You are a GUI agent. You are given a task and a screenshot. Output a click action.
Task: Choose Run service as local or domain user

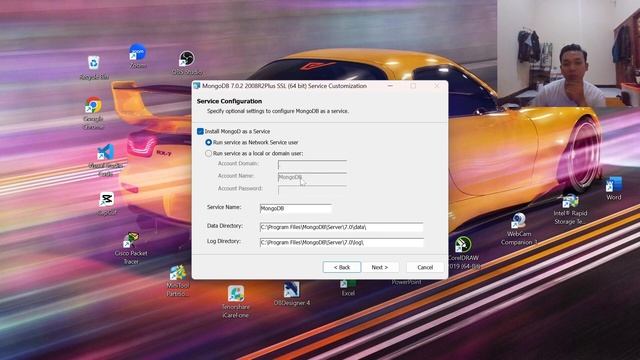(x=209, y=153)
